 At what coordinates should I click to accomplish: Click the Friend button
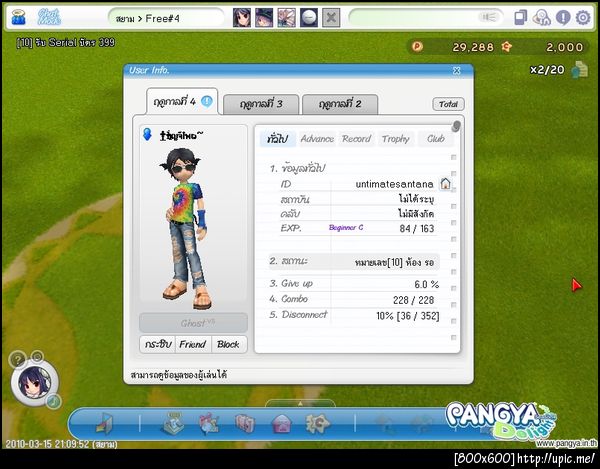(x=193, y=344)
